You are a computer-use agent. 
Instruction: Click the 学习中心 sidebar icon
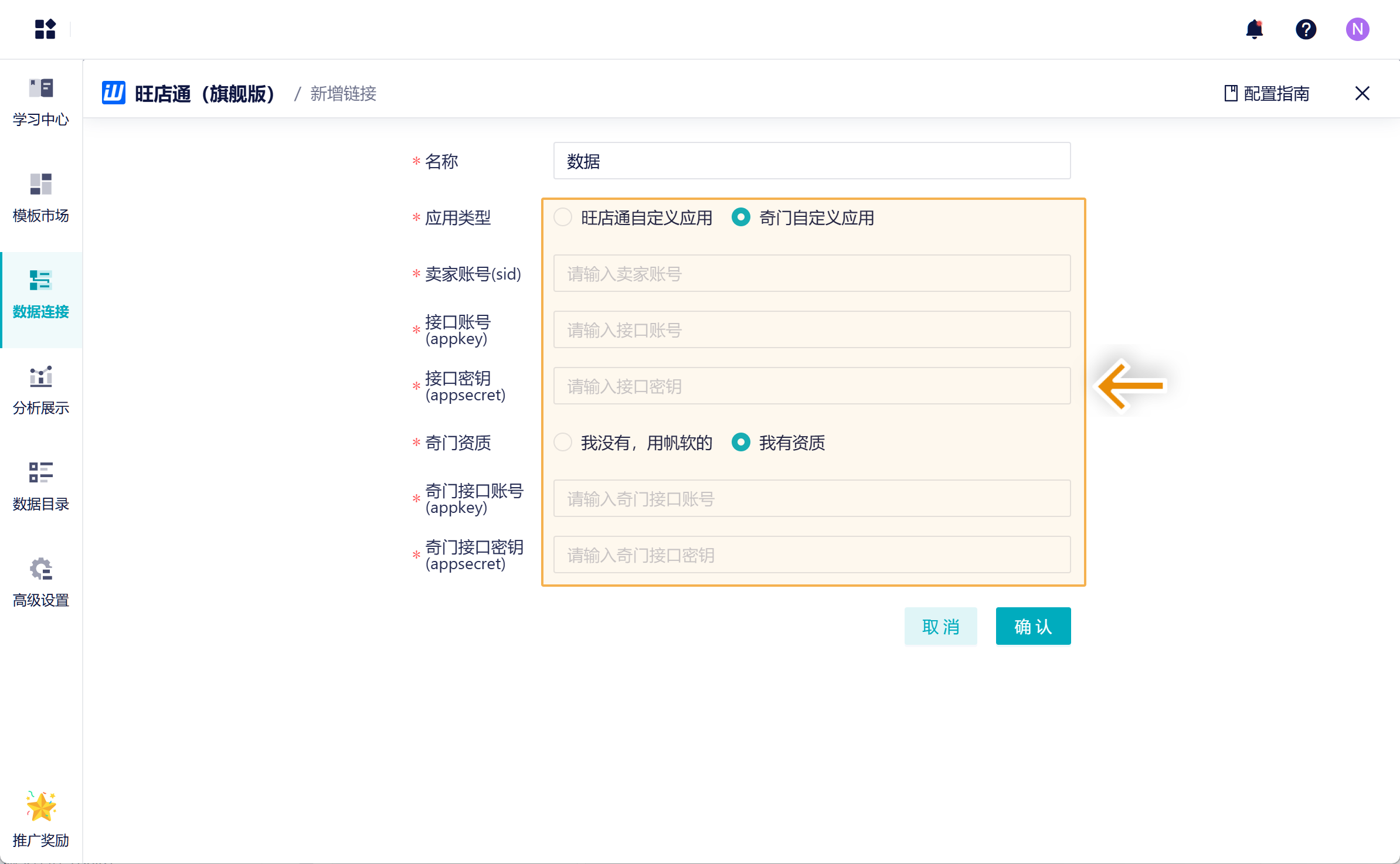41,88
